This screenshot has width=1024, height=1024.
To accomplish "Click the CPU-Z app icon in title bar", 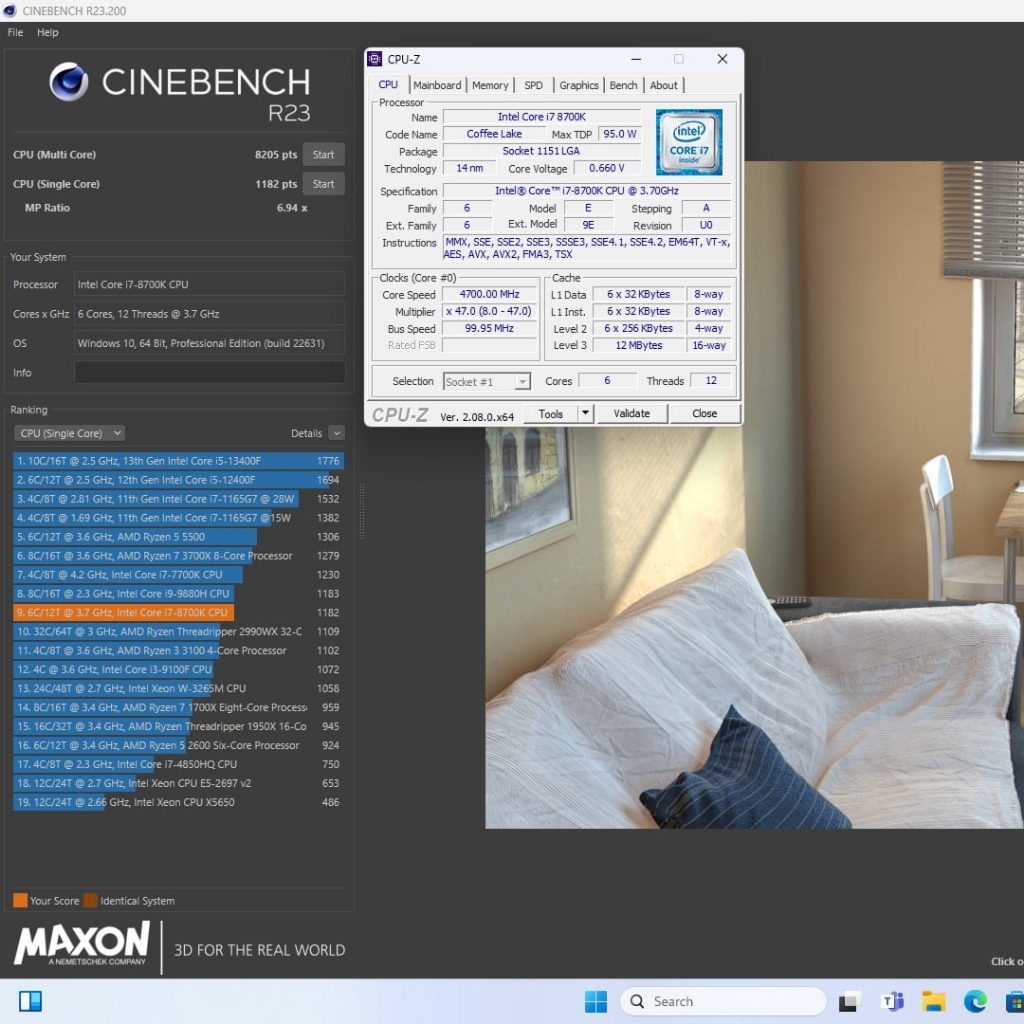I will [x=375, y=59].
